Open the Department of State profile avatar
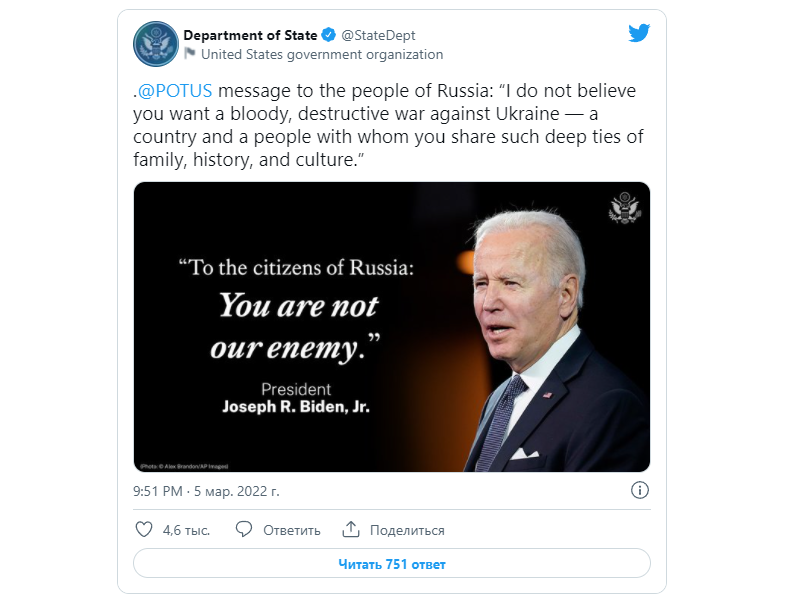Viewport: 807px width, 602px height. point(156,44)
